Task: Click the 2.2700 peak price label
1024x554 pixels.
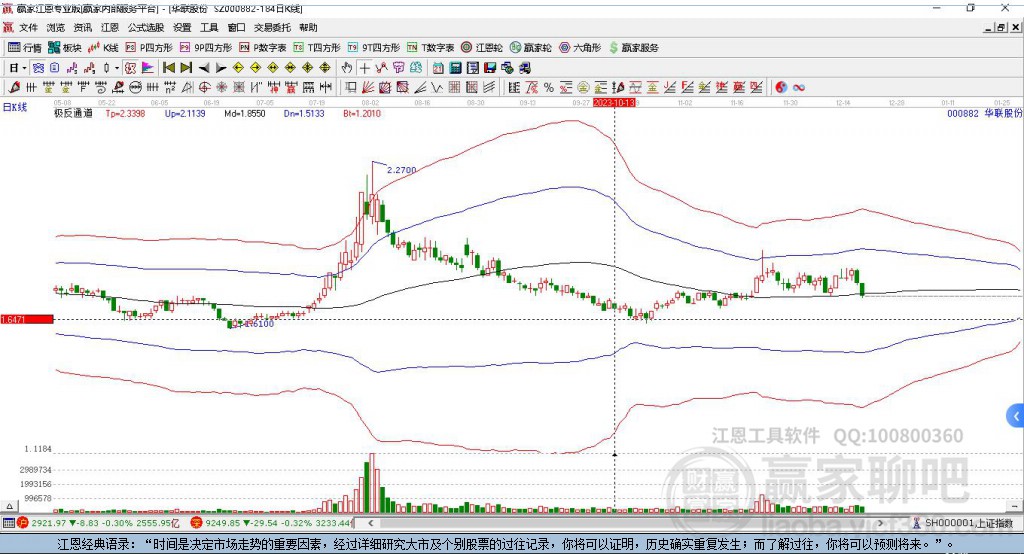Action: [x=401, y=170]
